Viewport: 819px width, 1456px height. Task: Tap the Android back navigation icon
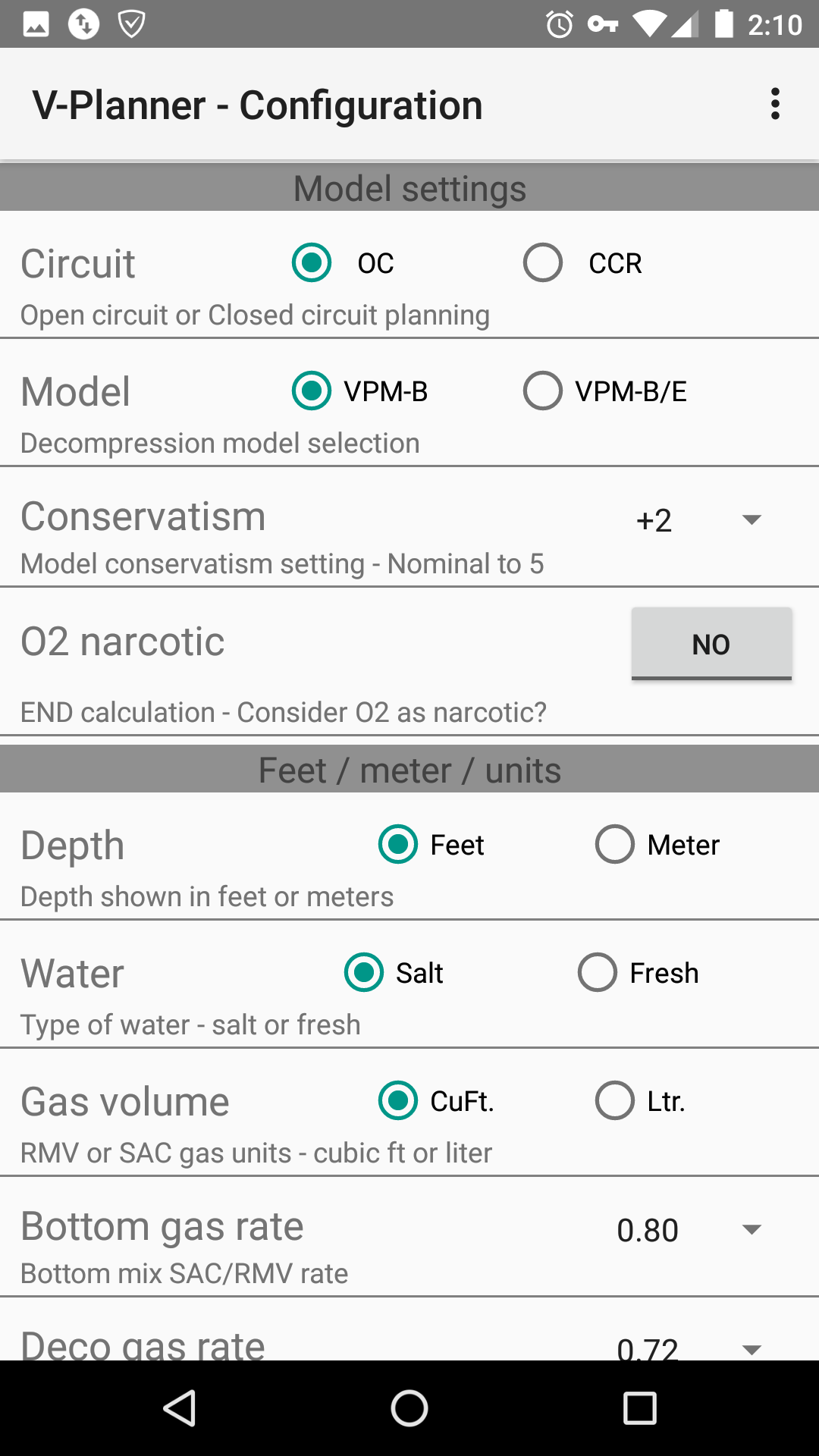180,1408
